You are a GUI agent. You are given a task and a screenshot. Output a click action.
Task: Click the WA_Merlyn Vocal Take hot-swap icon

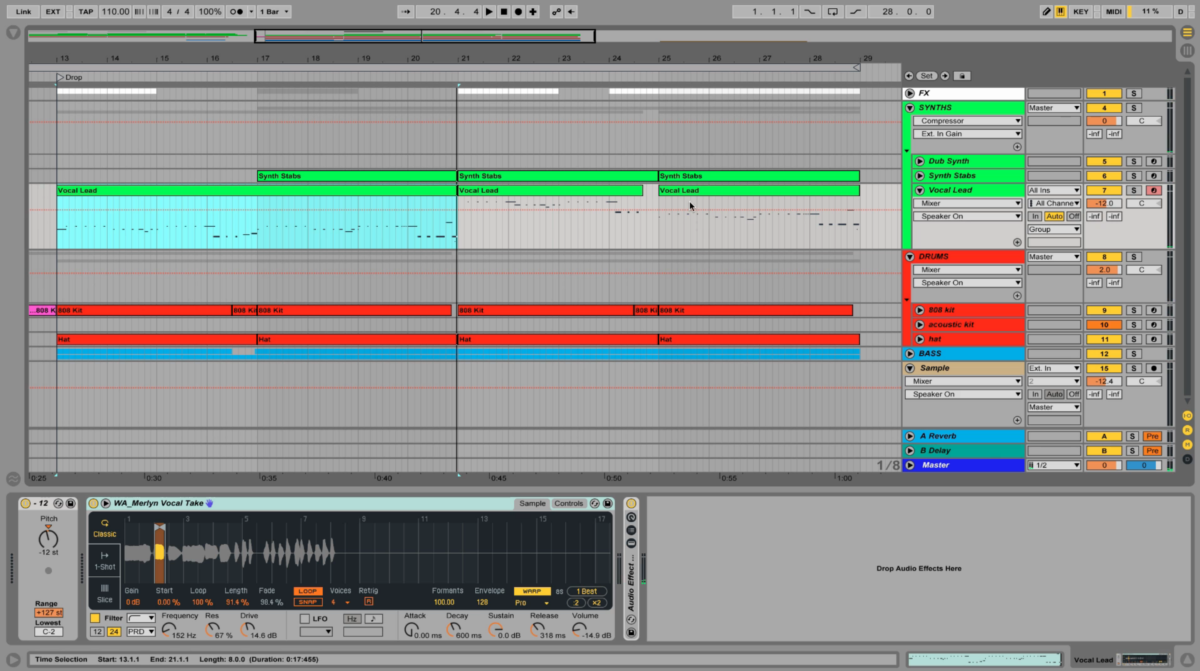tap(209, 503)
